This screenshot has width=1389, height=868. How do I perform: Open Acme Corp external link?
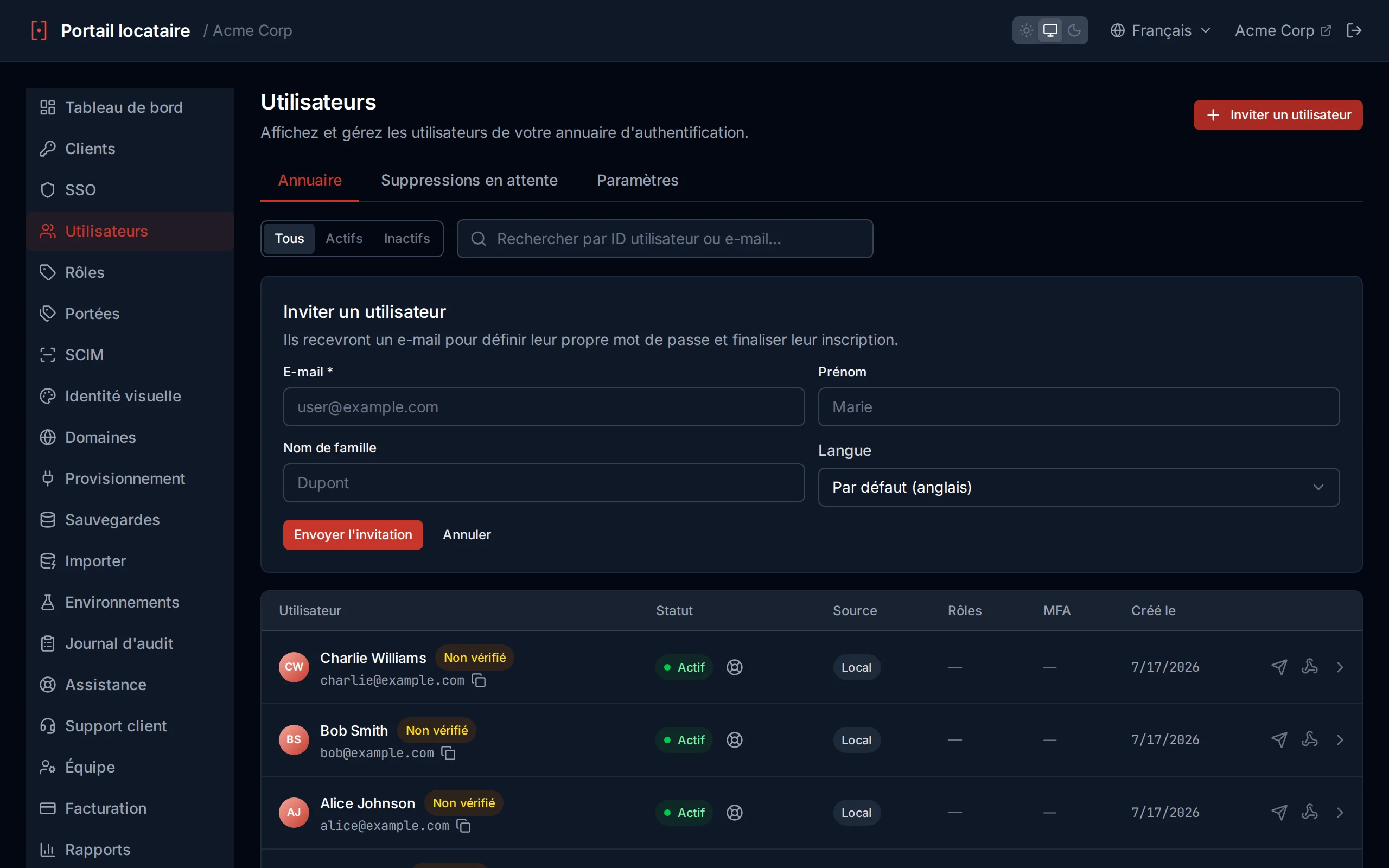click(x=1282, y=30)
